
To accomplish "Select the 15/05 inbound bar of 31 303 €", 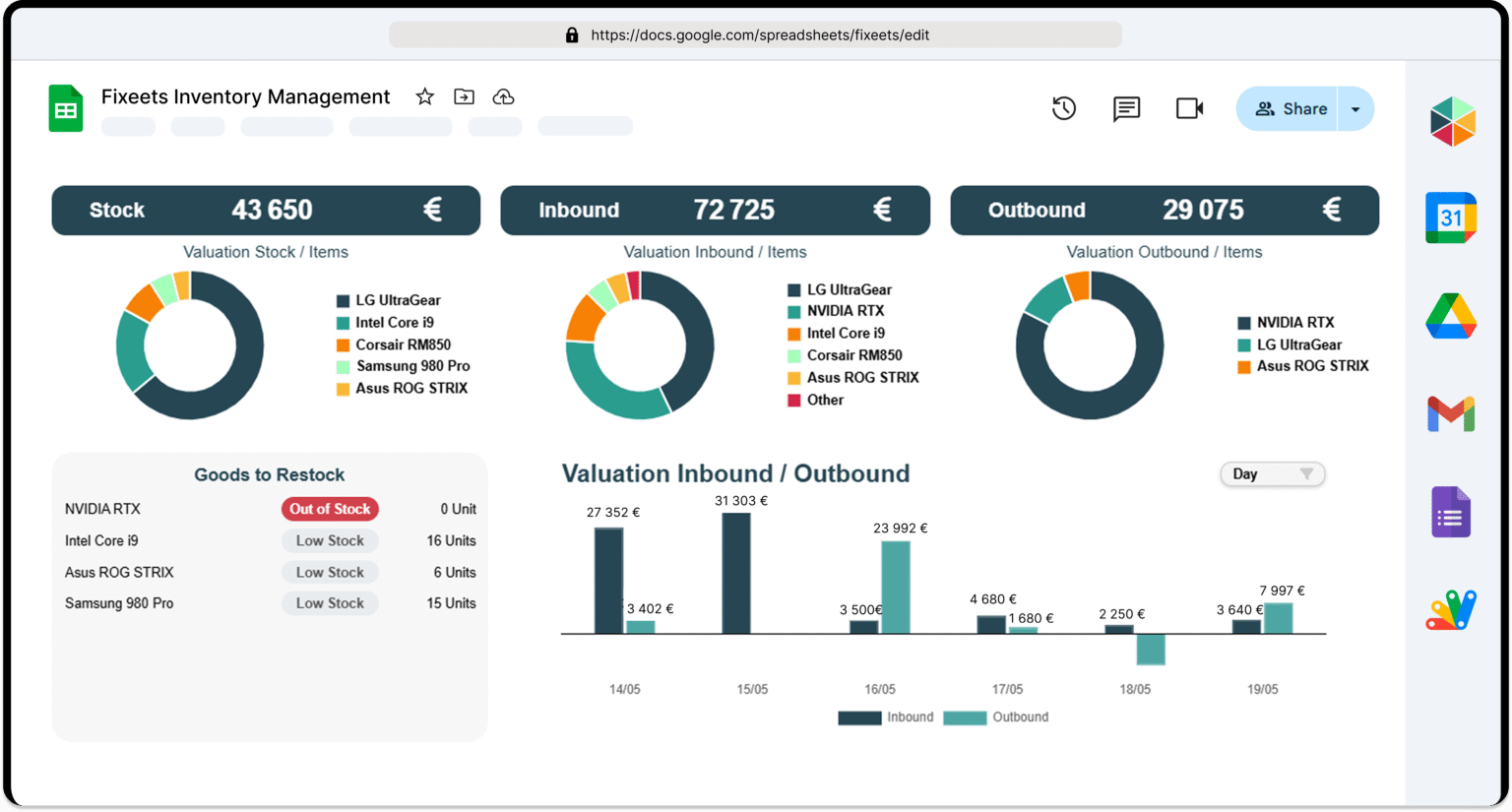I will [x=736, y=573].
